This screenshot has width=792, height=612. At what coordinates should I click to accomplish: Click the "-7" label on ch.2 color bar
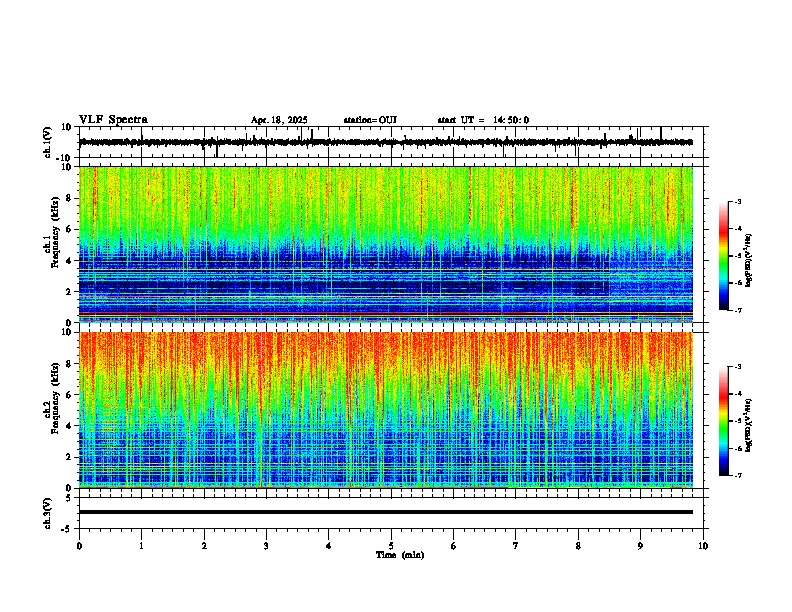point(737,475)
